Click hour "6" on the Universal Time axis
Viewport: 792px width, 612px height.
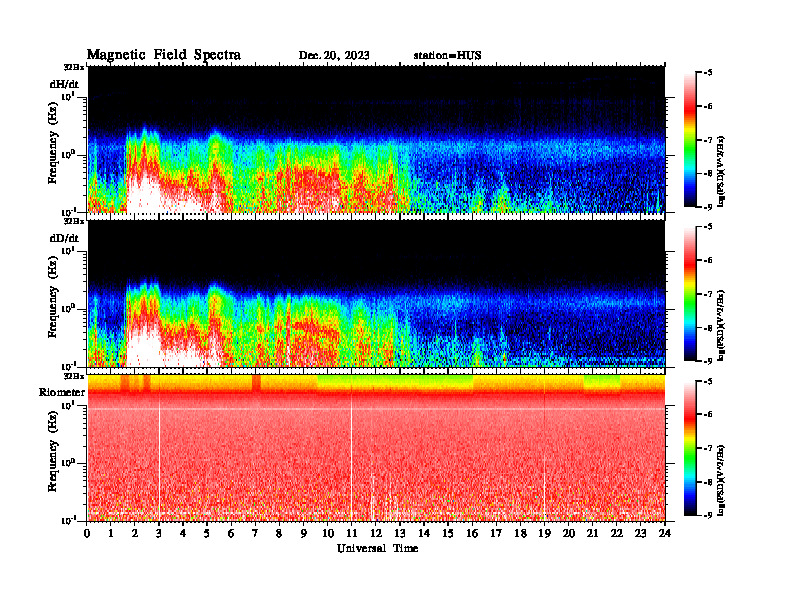pos(231,533)
